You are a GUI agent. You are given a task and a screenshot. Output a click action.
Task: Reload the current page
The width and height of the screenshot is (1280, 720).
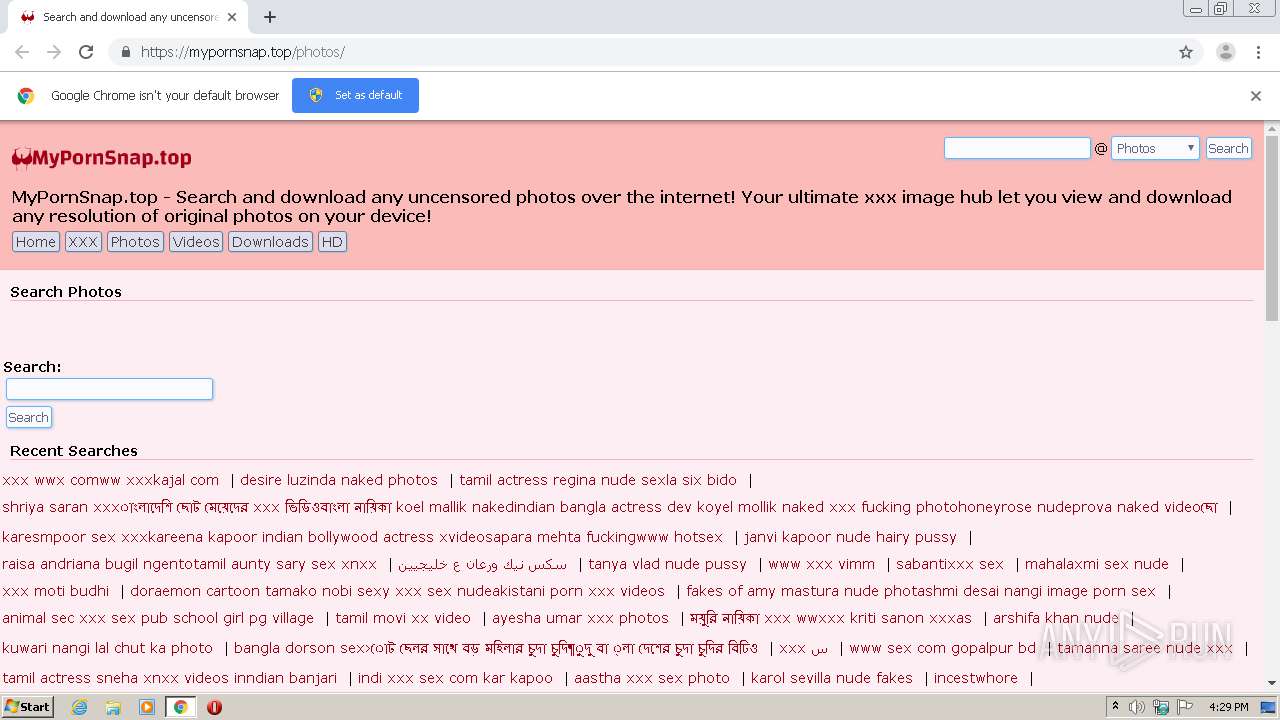tap(86, 52)
